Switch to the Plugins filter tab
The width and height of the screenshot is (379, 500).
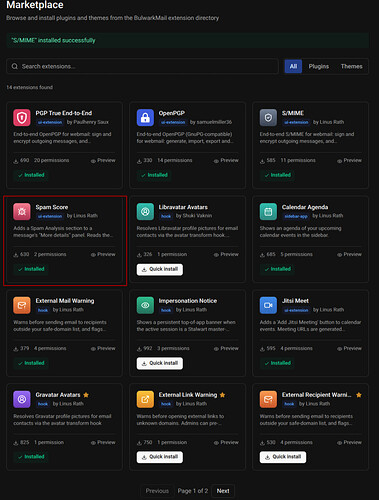[319, 66]
